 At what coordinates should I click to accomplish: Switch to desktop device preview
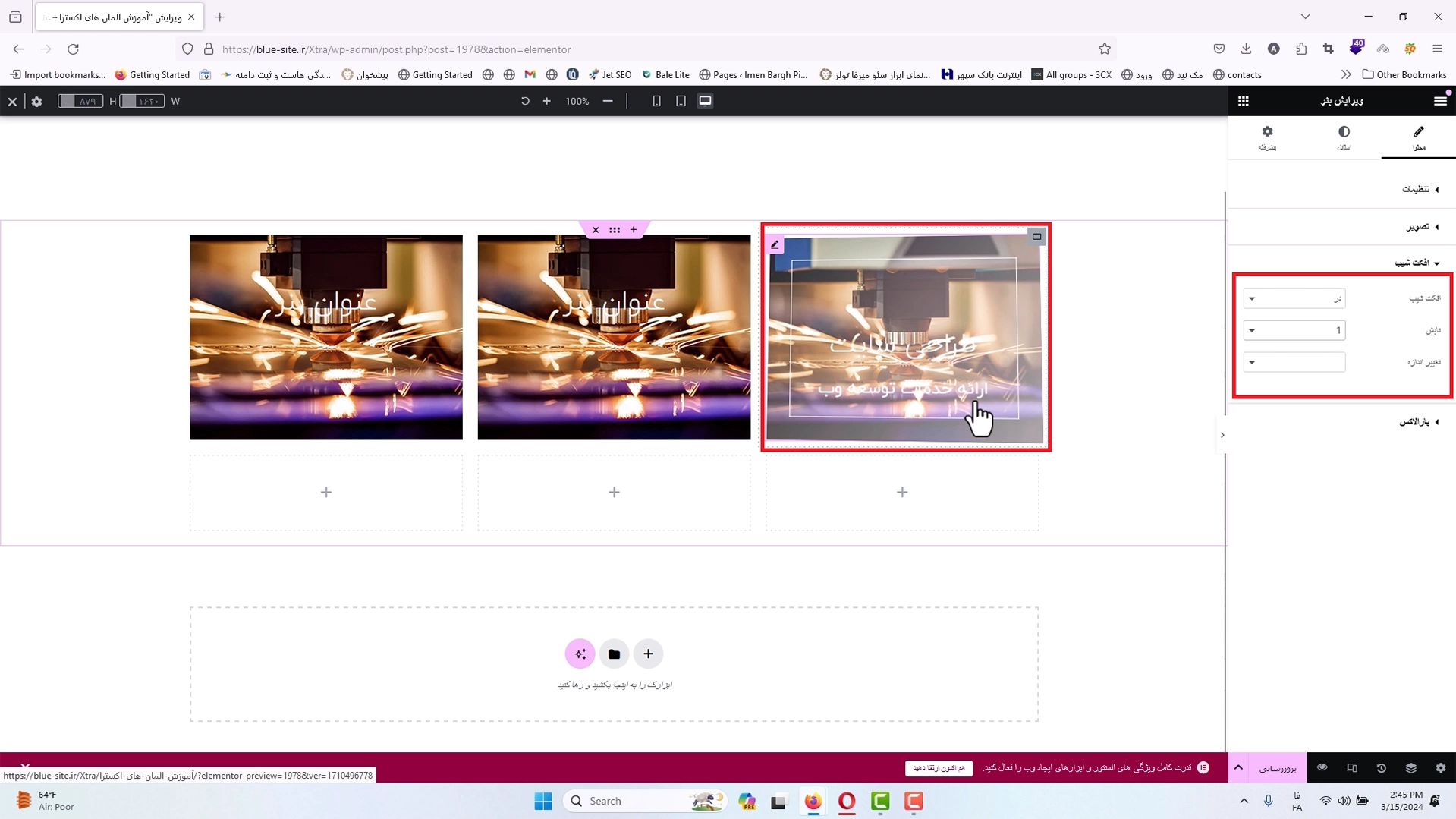tap(705, 101)
